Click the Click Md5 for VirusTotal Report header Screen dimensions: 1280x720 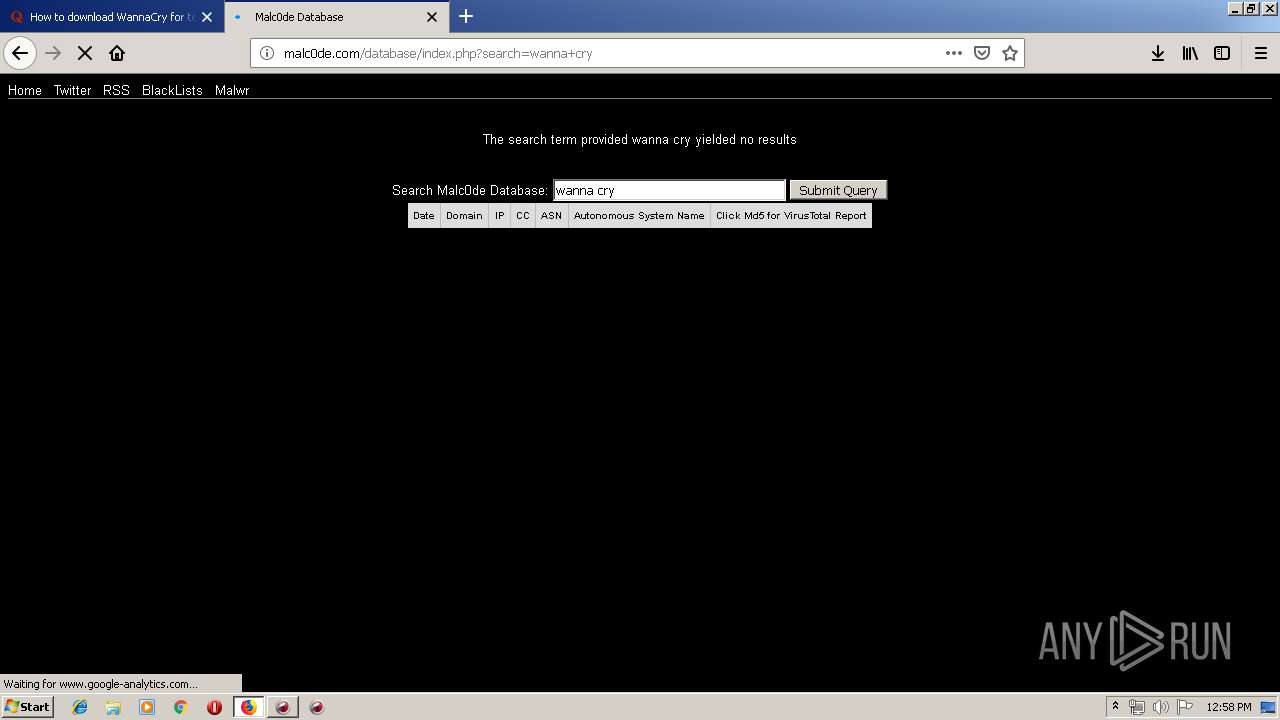(x=791, y=215)
